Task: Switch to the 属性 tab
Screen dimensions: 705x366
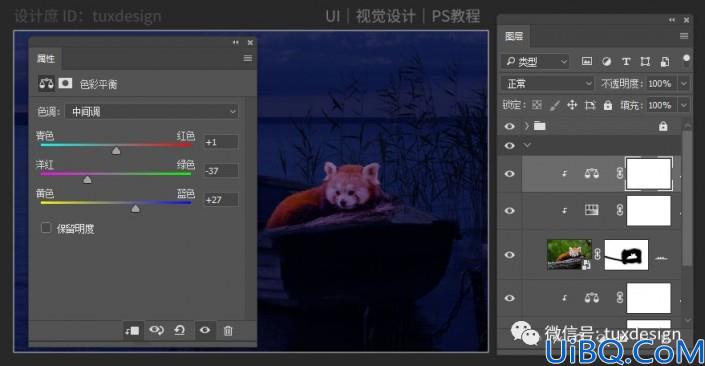Action: (x=46, y=58)
